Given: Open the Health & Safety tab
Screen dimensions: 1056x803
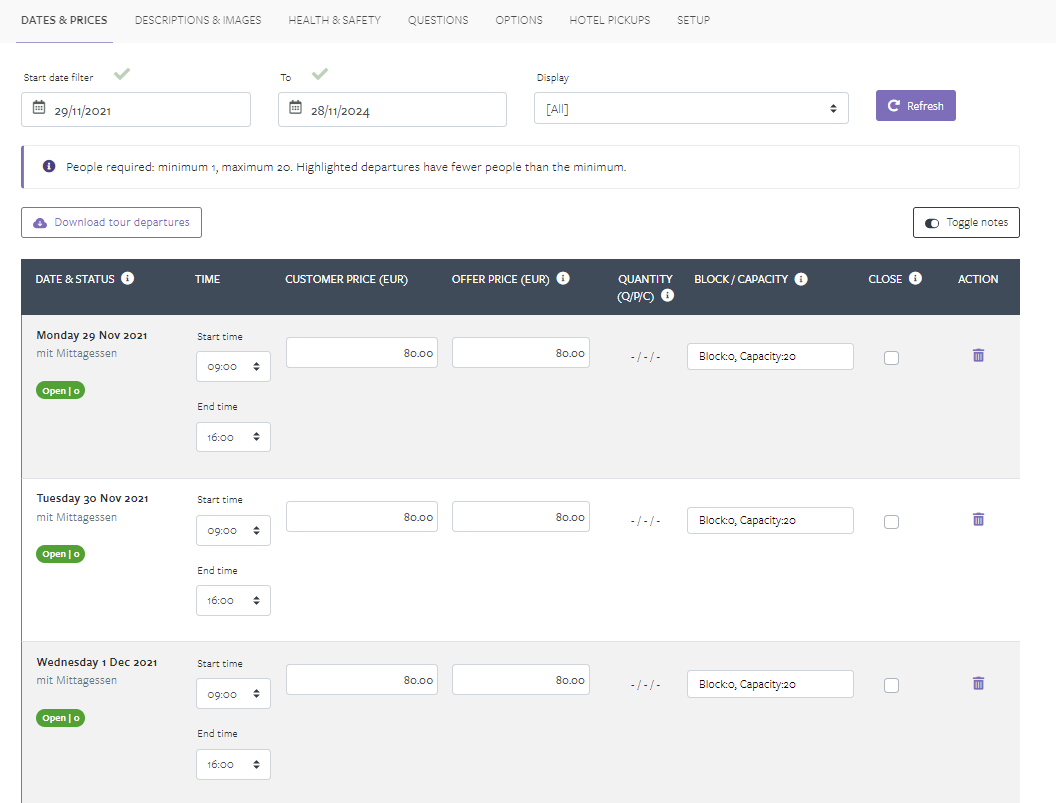Looking at the screenshot, I should click(x=335, y=20).
